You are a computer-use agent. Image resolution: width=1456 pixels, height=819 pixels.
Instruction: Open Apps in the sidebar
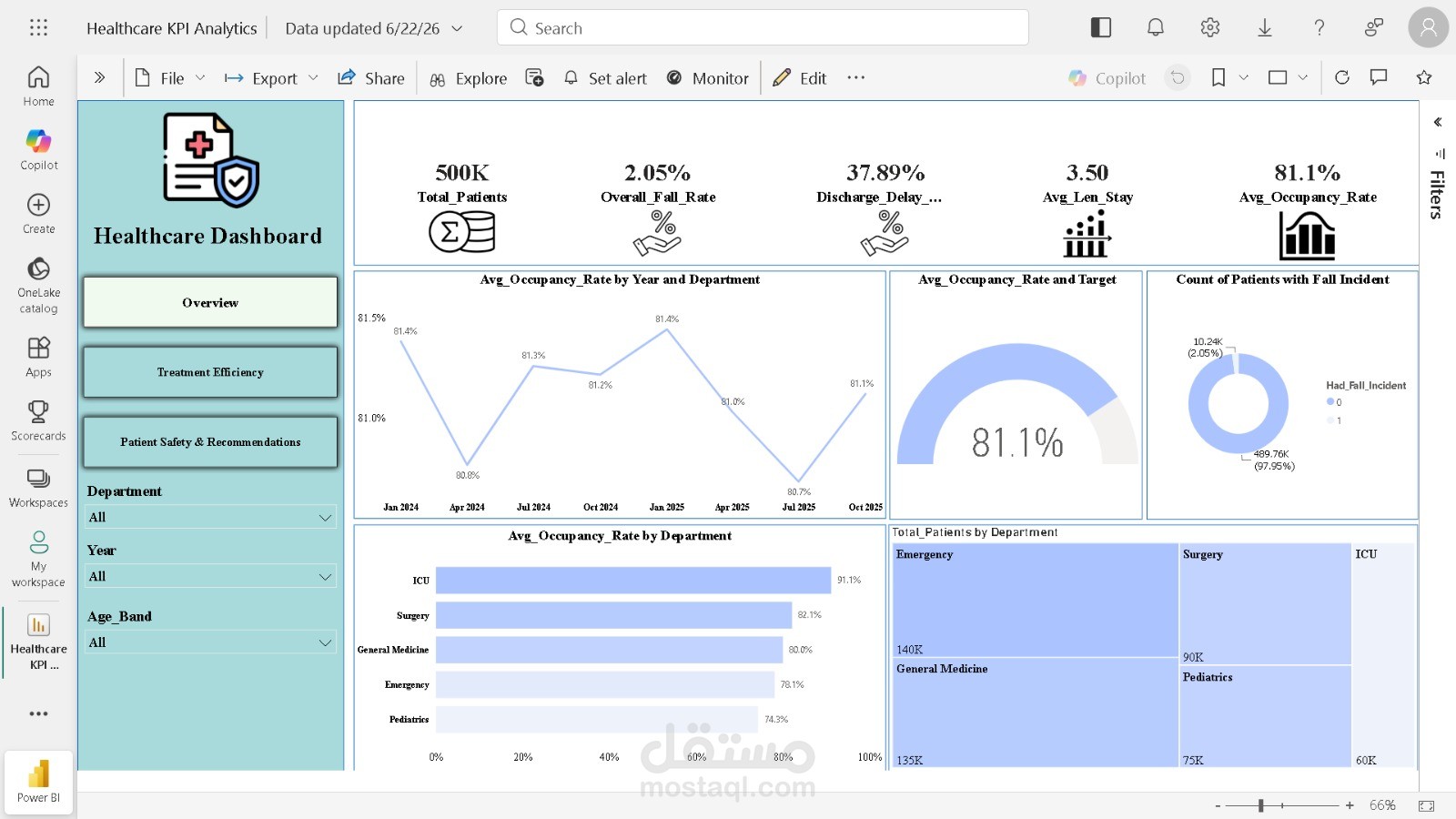tap(38, 357)
